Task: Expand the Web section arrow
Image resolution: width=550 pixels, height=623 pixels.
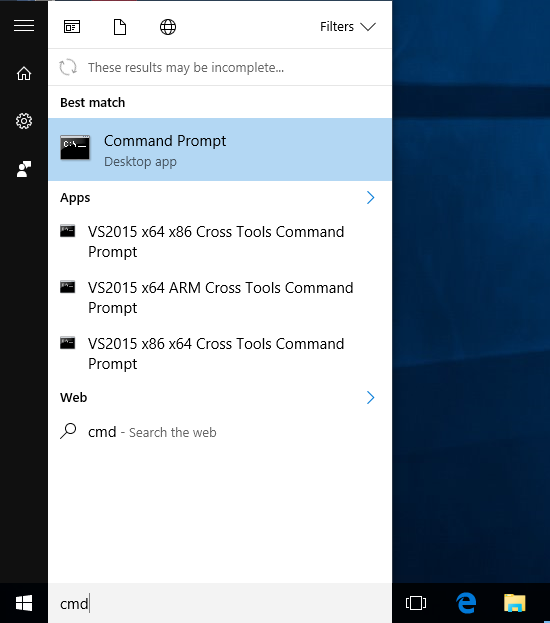Action: pos(370,397)
